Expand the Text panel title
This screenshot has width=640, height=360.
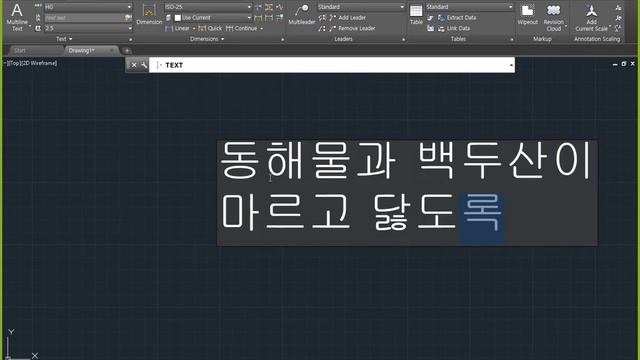(x=64, y=39)
